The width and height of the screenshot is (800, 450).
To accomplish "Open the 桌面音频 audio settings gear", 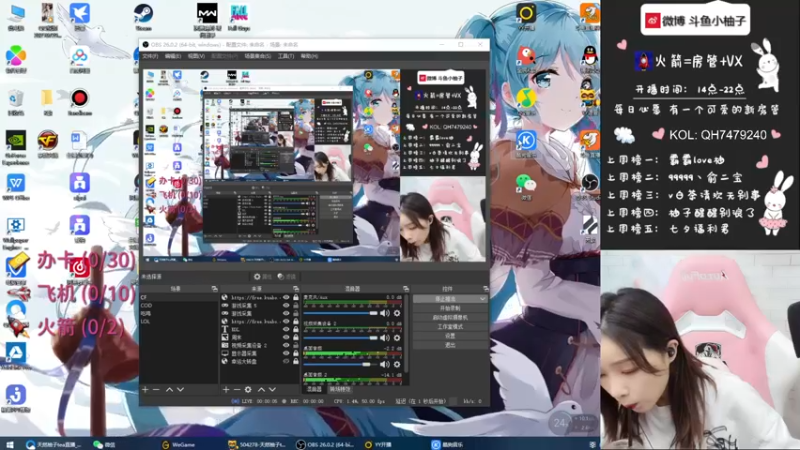I will [x=397, y=364].
